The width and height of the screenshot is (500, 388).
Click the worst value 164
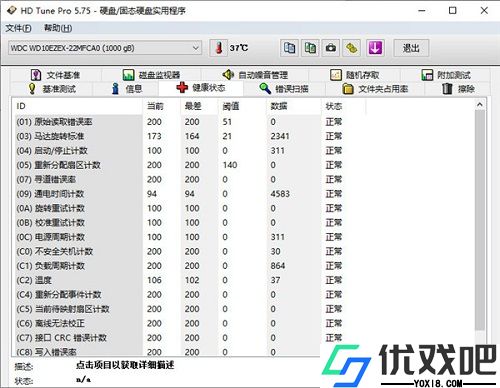tap(192, 136)
